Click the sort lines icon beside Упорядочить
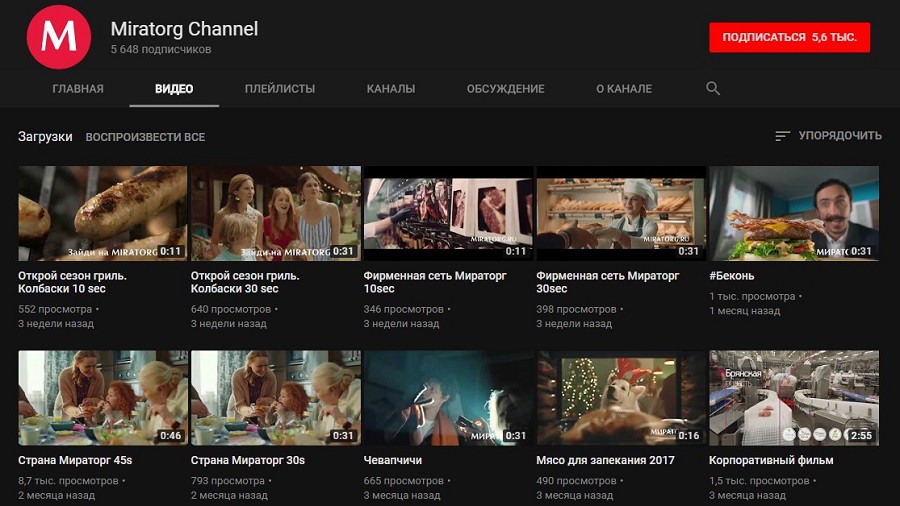The width and height of the screenshot is (900, 506). pyautogui.click(x=782, y=136)
